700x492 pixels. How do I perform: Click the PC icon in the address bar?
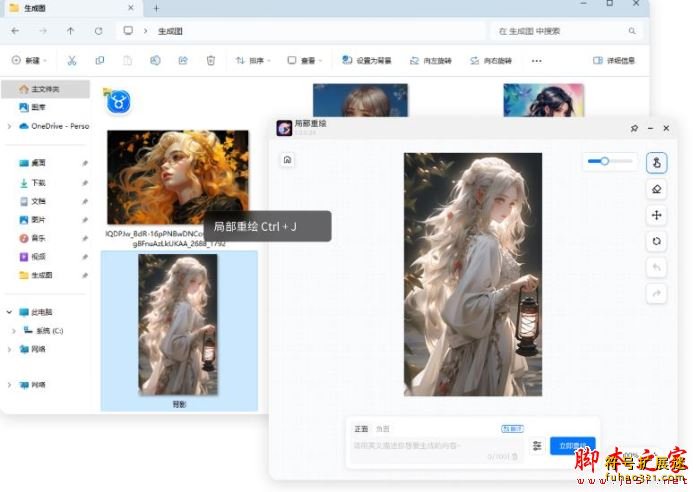(128, 31)
